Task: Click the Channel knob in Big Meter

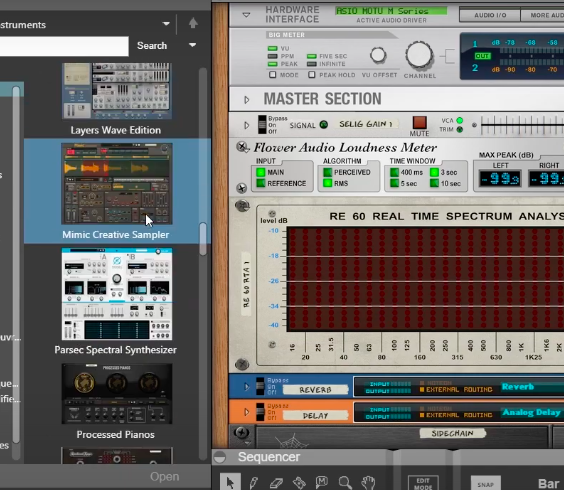Action: (419, 55)
